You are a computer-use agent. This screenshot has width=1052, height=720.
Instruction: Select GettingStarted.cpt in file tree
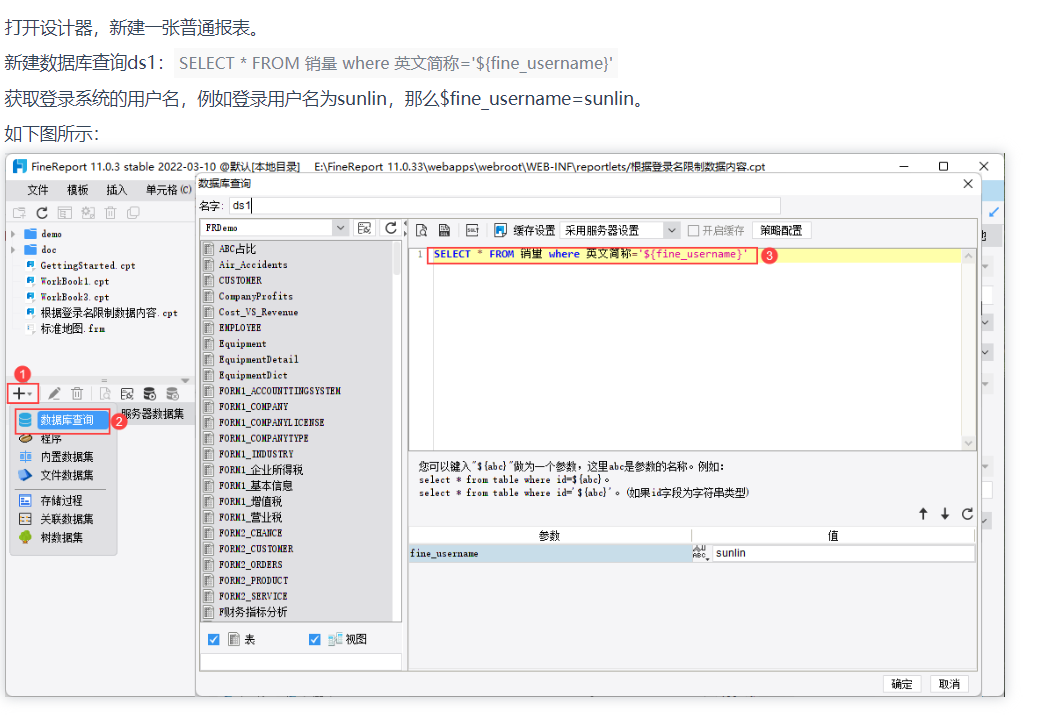tap(88, 266)
